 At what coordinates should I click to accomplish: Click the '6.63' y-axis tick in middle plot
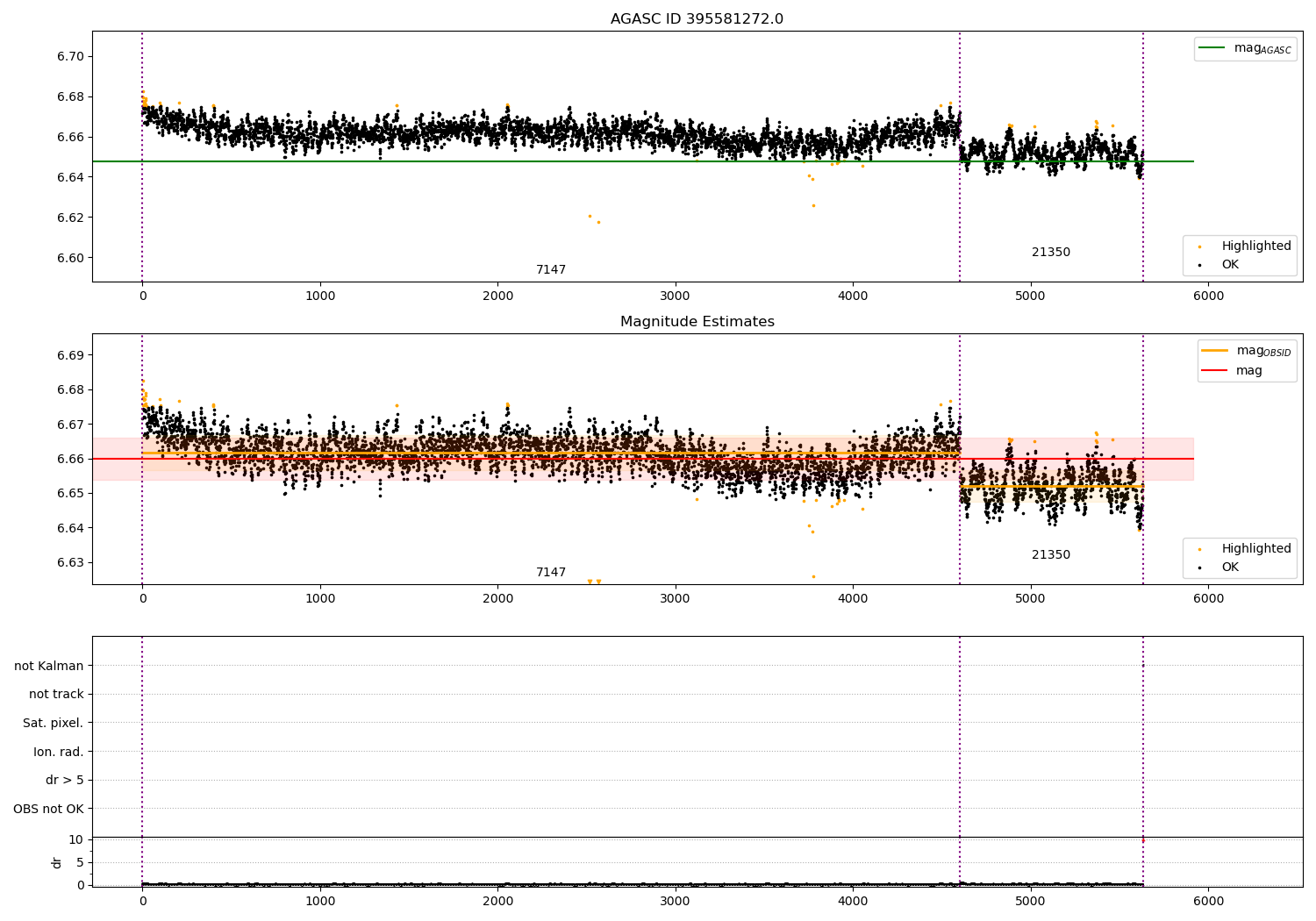point(70,562)
